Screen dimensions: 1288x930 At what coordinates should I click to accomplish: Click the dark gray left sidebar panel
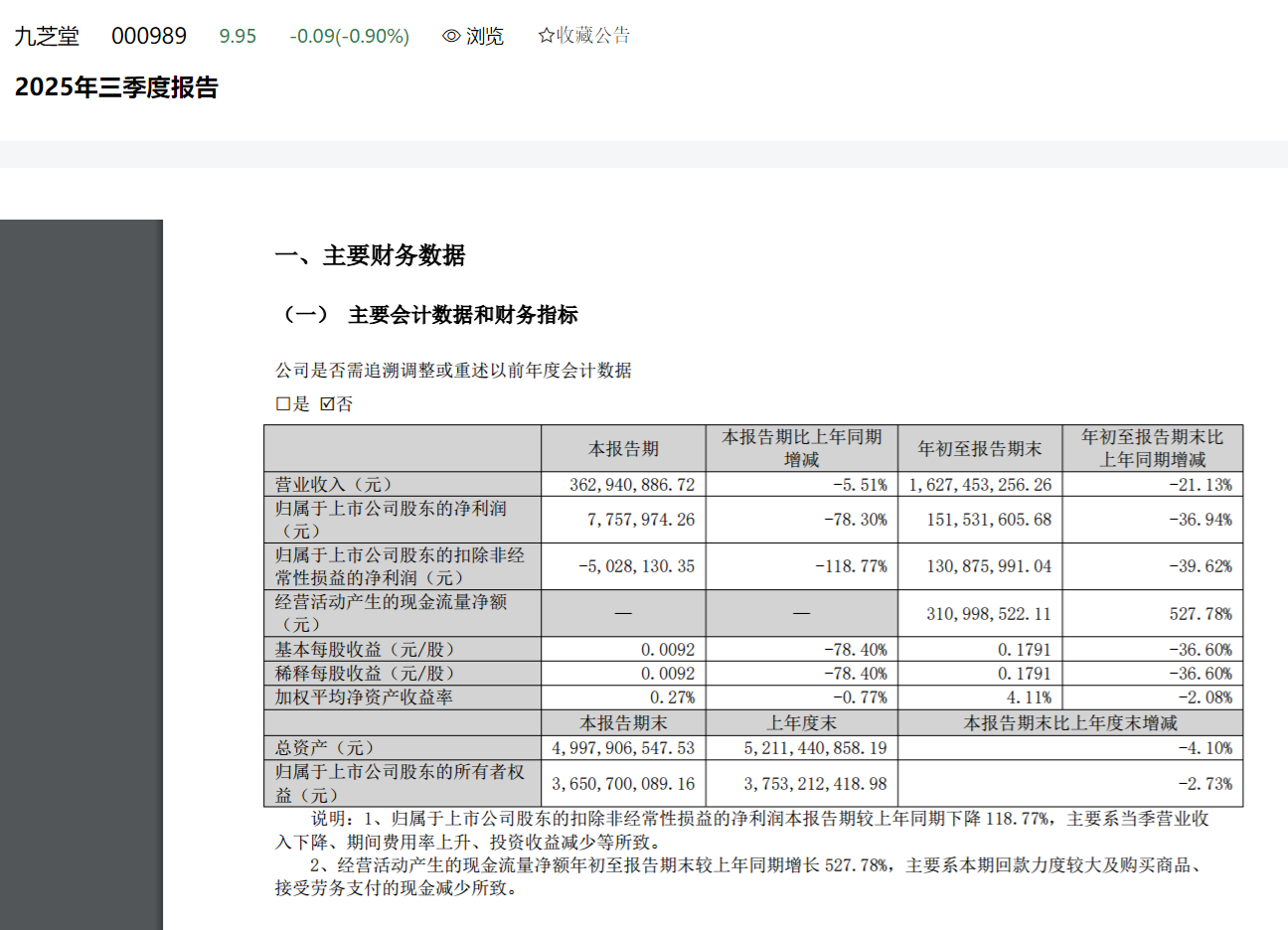coord(80,574)
